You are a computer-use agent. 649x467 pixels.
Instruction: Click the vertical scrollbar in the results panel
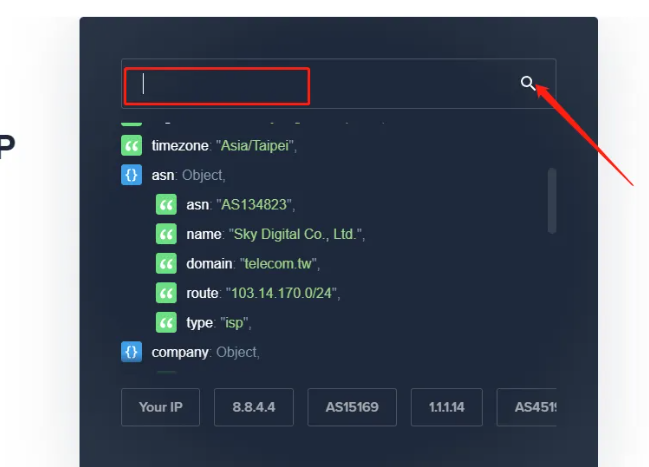pos(551,200)
